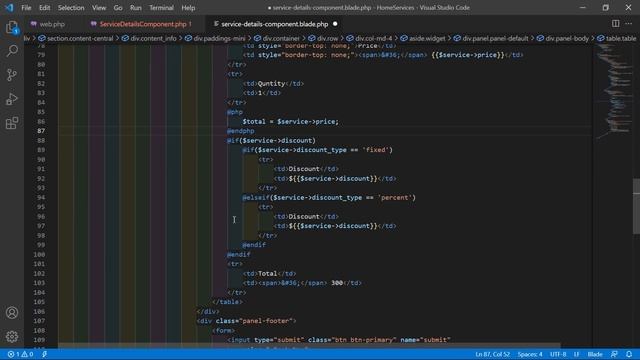Viewport: 640px width, 360px height.
Task: Open the Run and Debug view
Action: [12, 99]
